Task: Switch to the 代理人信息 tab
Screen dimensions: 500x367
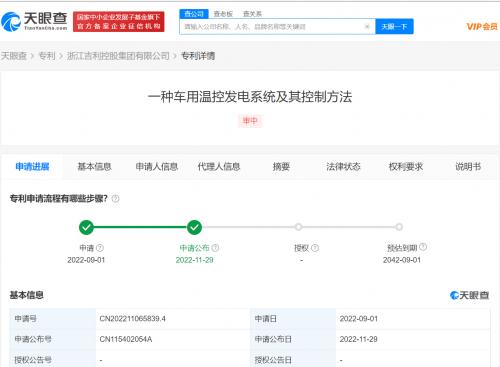Action: pyautogui.click(x=219, y=166)
